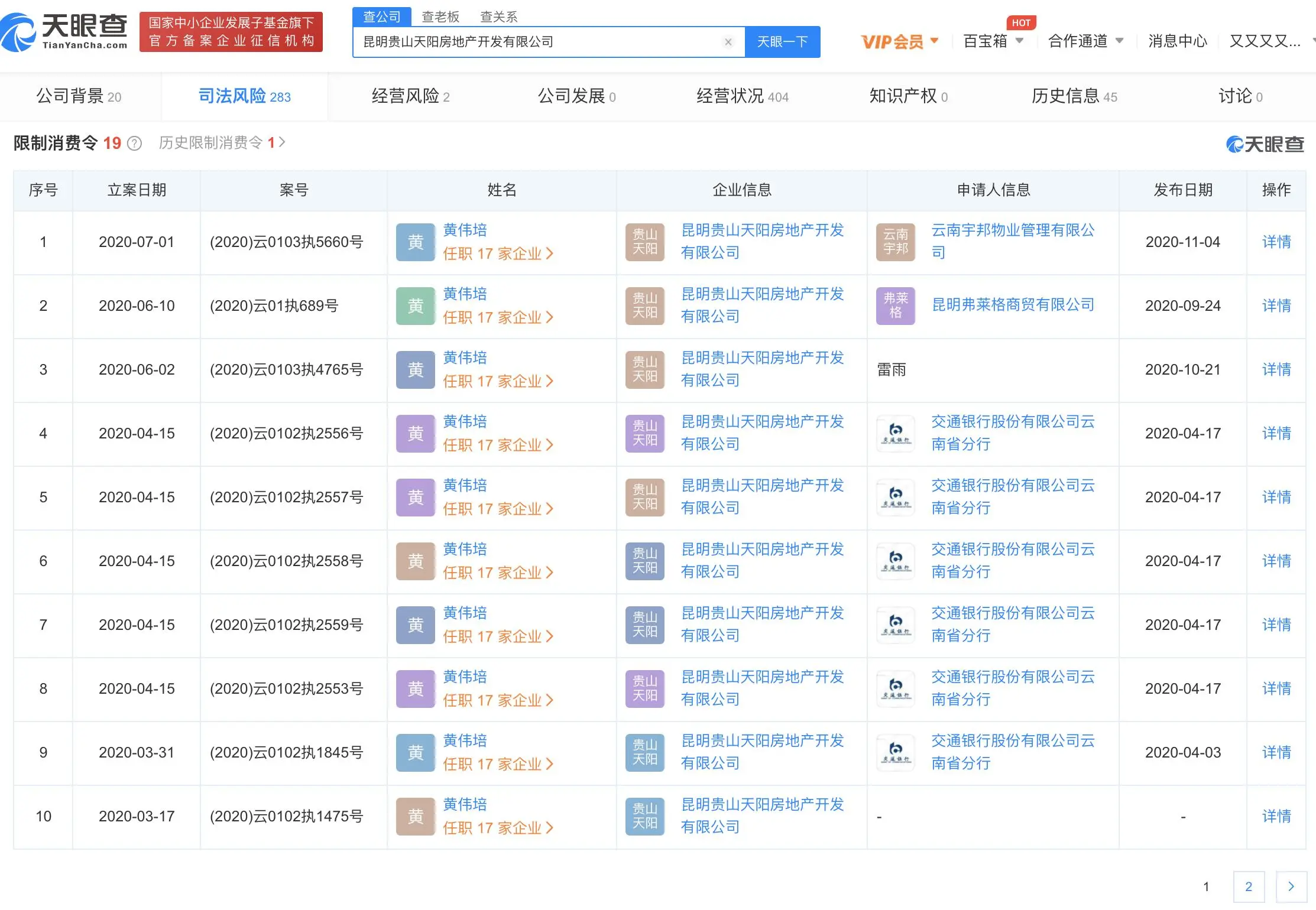1316x910 pixels.
Task: Clear the search box with the X icon
Action: click(728, 42)
